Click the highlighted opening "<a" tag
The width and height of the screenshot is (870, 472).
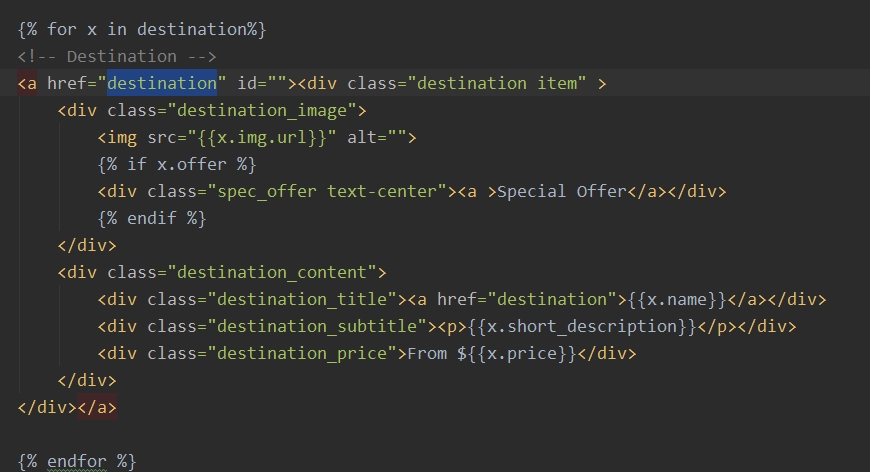tap(27, 83)
